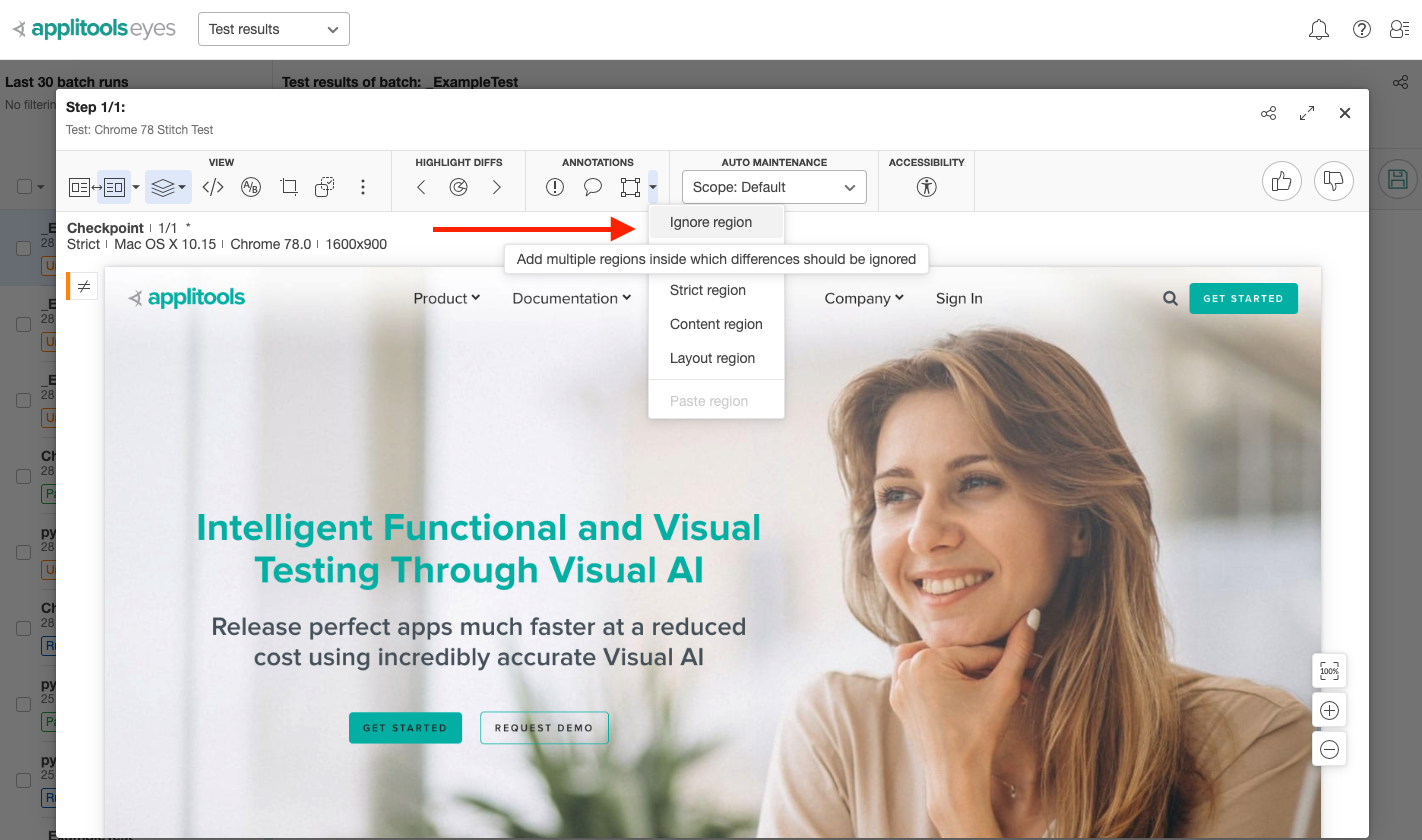Viewport: 1422px width, 840px height.
Task: Click the Paste region menu entry
Action: (716, 401)
